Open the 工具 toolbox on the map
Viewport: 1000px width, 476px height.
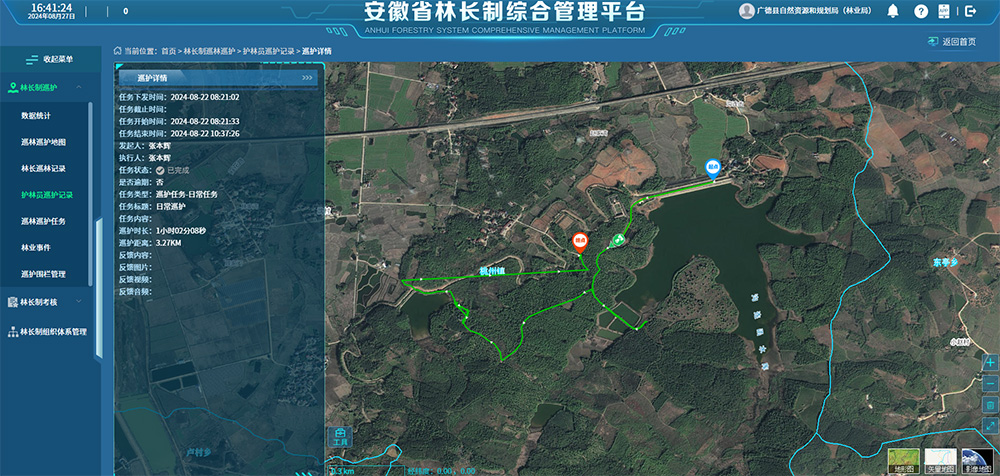(x=340, y=436)
